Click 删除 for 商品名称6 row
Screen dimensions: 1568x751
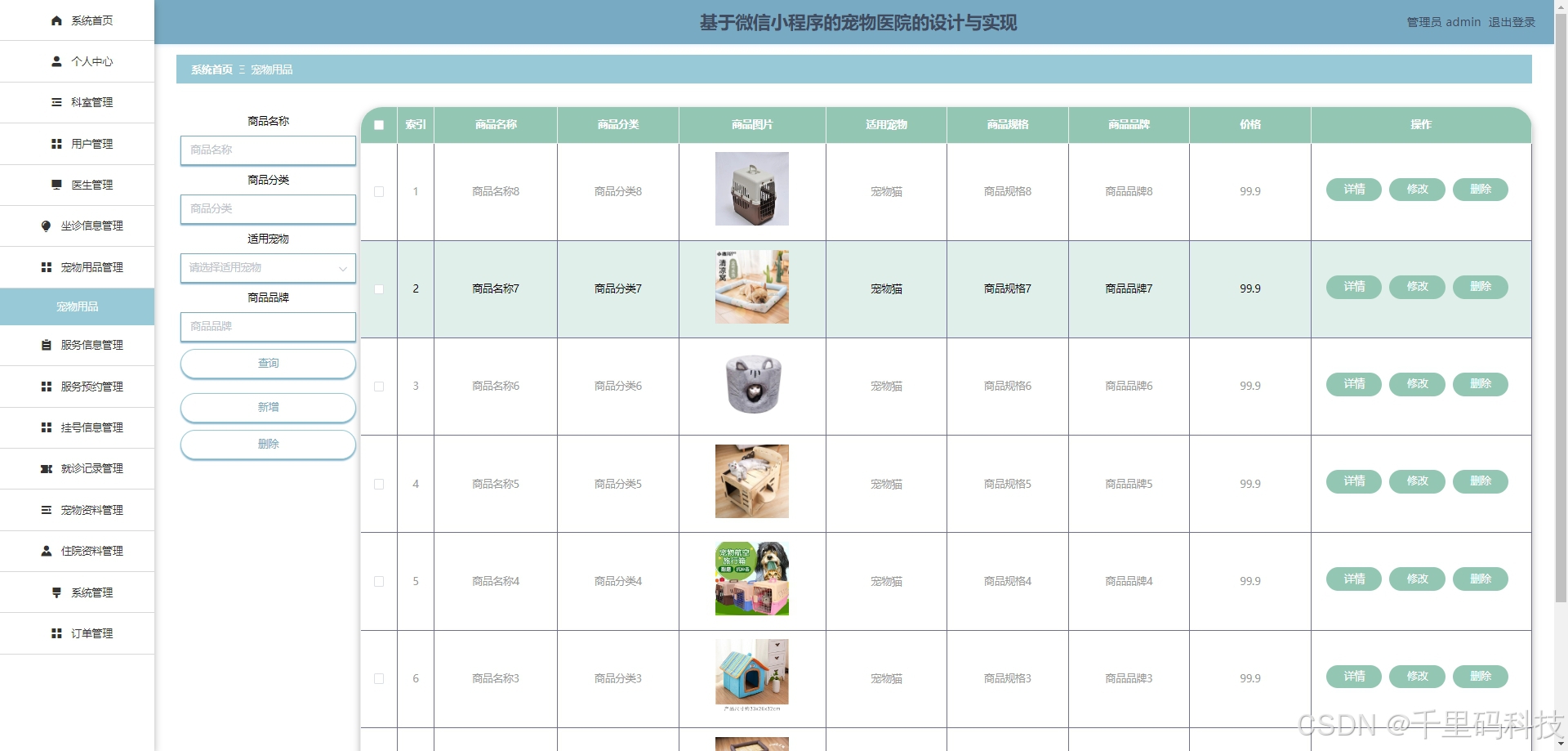[x=1481, y=384]
